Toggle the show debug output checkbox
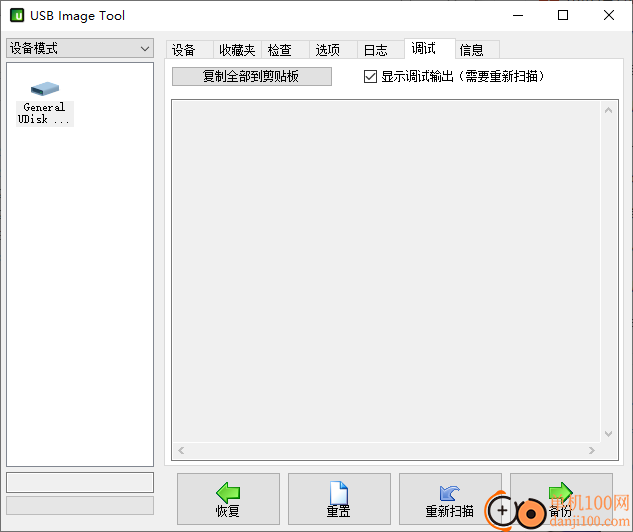The height and width of the screenshot is (532, 633). 370,76
